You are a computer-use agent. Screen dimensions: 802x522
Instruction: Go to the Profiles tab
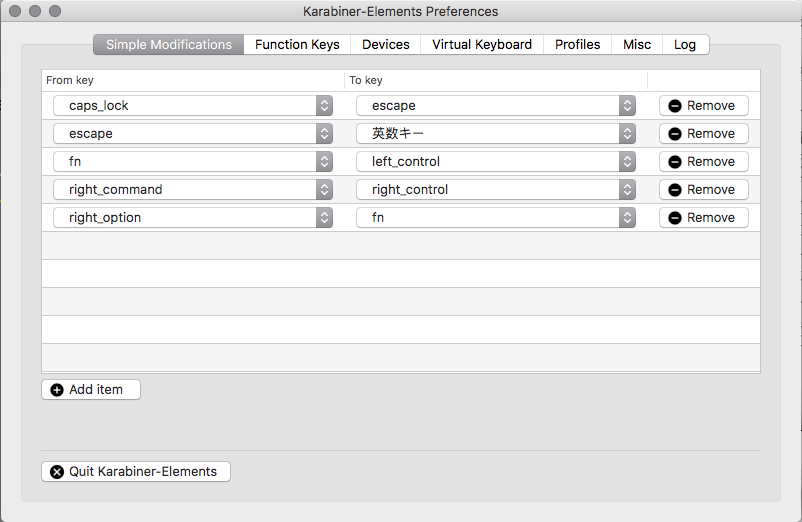coord(578,45)
